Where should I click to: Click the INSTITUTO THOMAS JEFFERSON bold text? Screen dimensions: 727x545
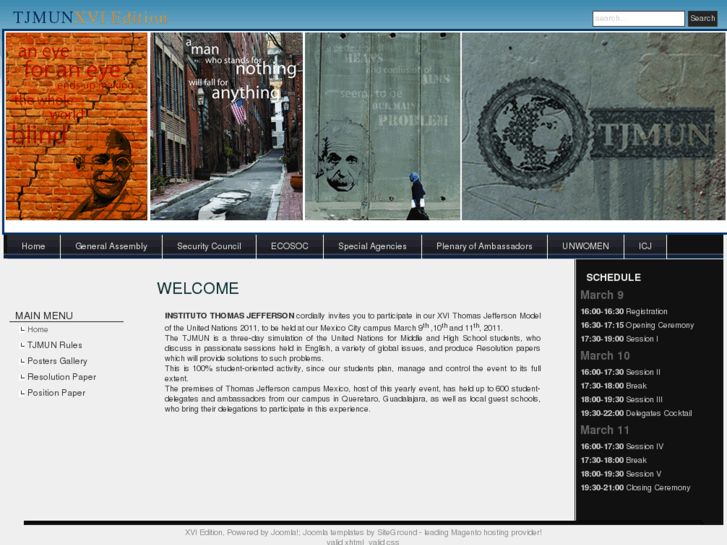pyautogui.click(x=229, y=316)
